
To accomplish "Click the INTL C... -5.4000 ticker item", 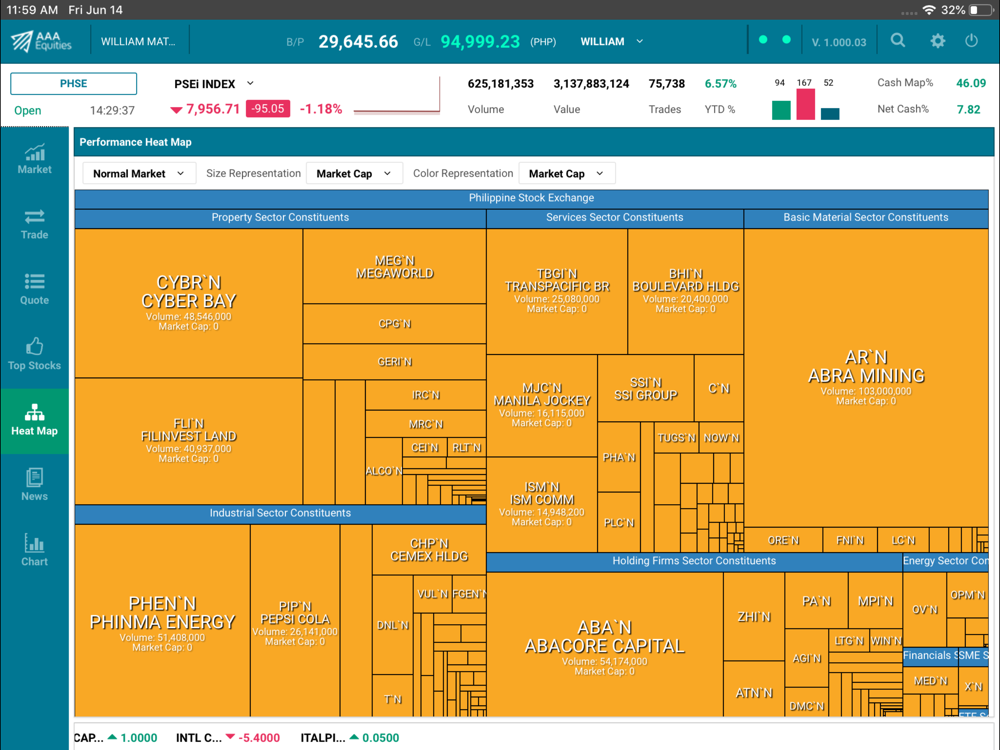I will click(x=228, y=738).
